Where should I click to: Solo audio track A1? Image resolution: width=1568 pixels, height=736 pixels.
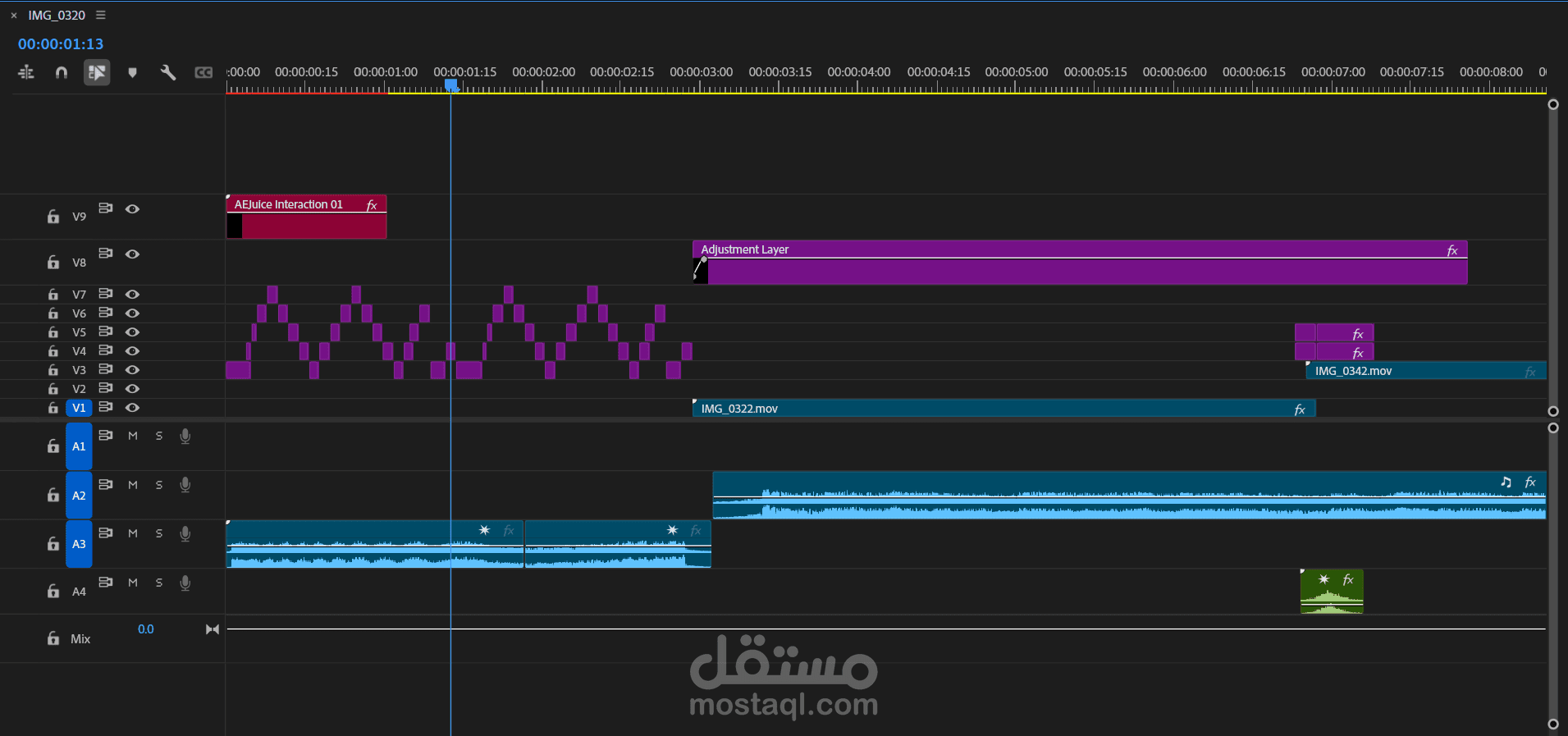159,436
